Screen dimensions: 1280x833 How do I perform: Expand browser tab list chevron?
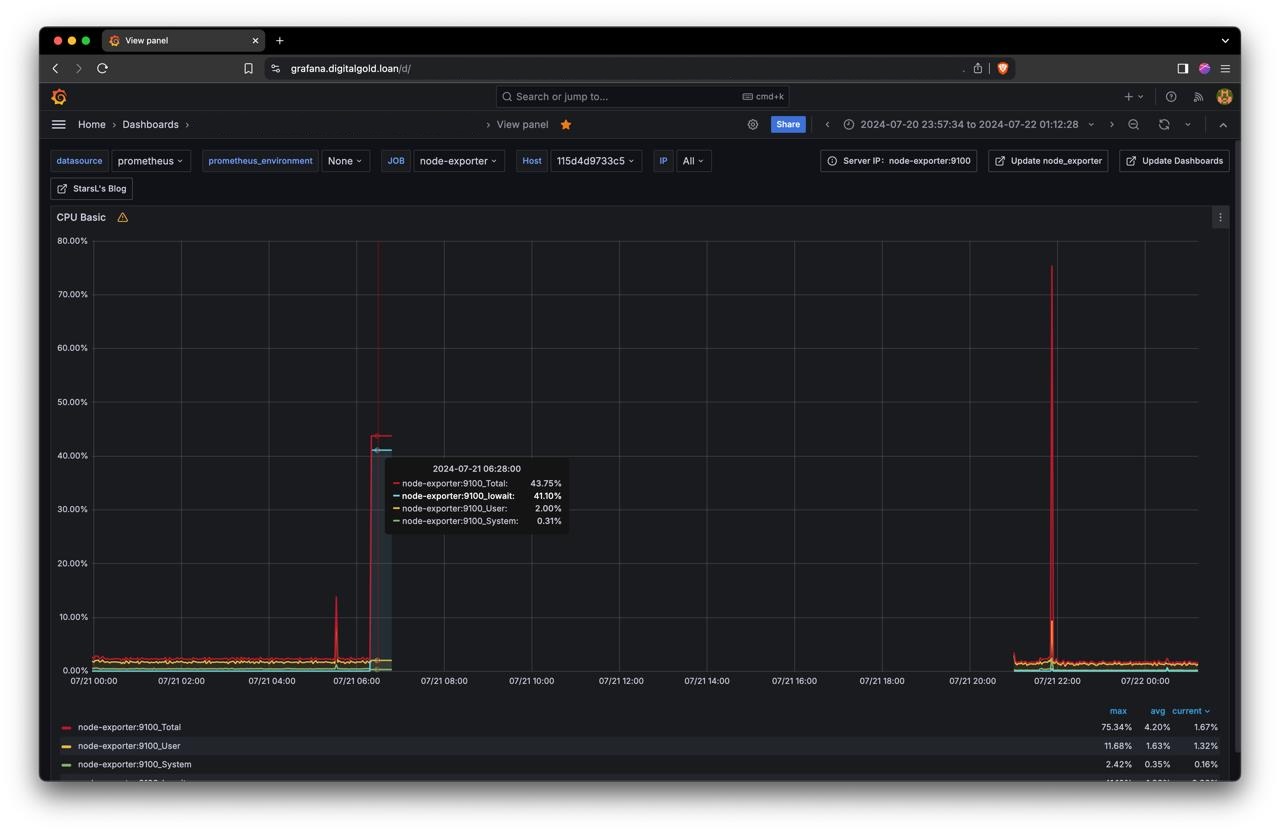1225,40
